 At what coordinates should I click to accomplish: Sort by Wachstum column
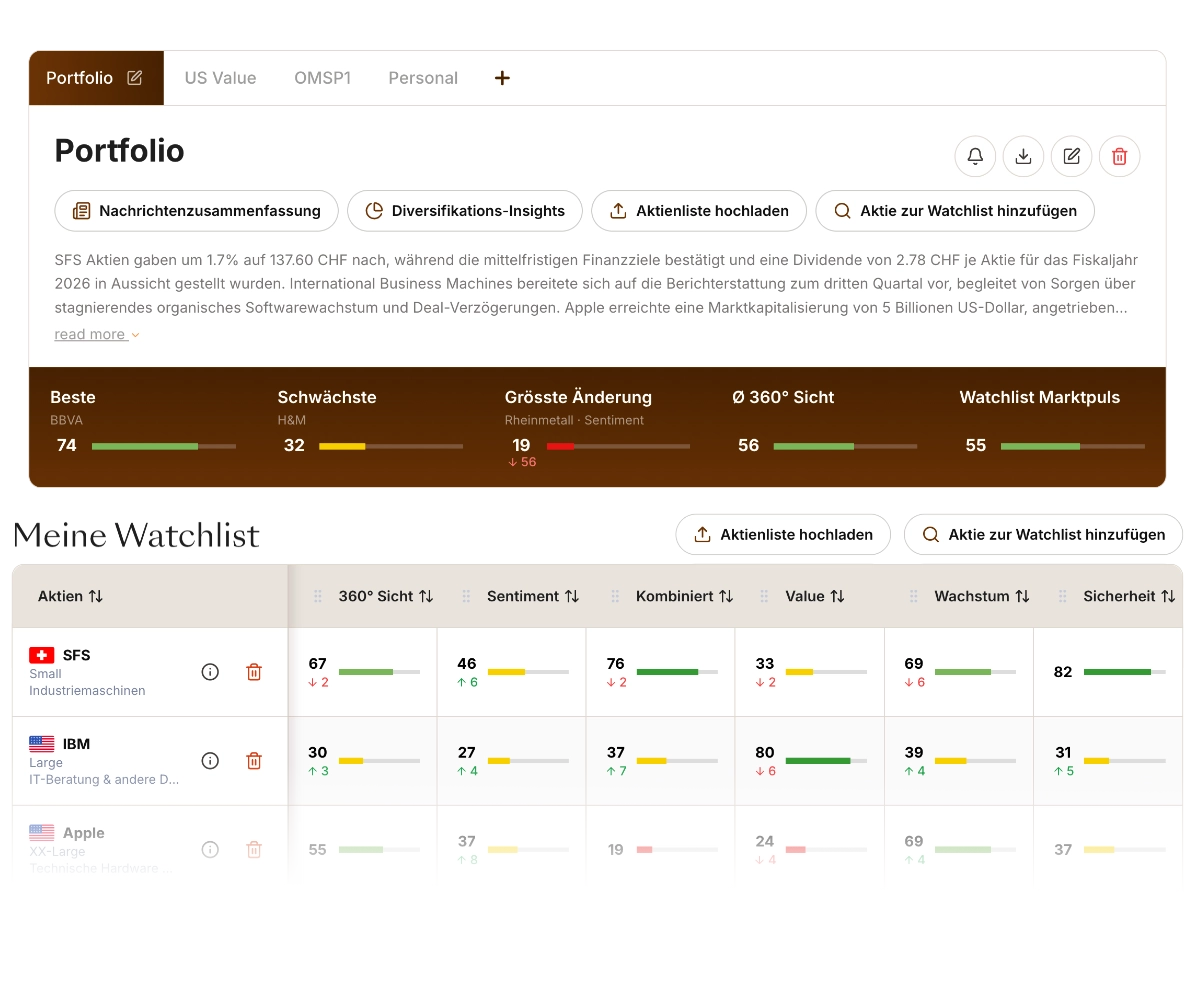click(1022, 596)
